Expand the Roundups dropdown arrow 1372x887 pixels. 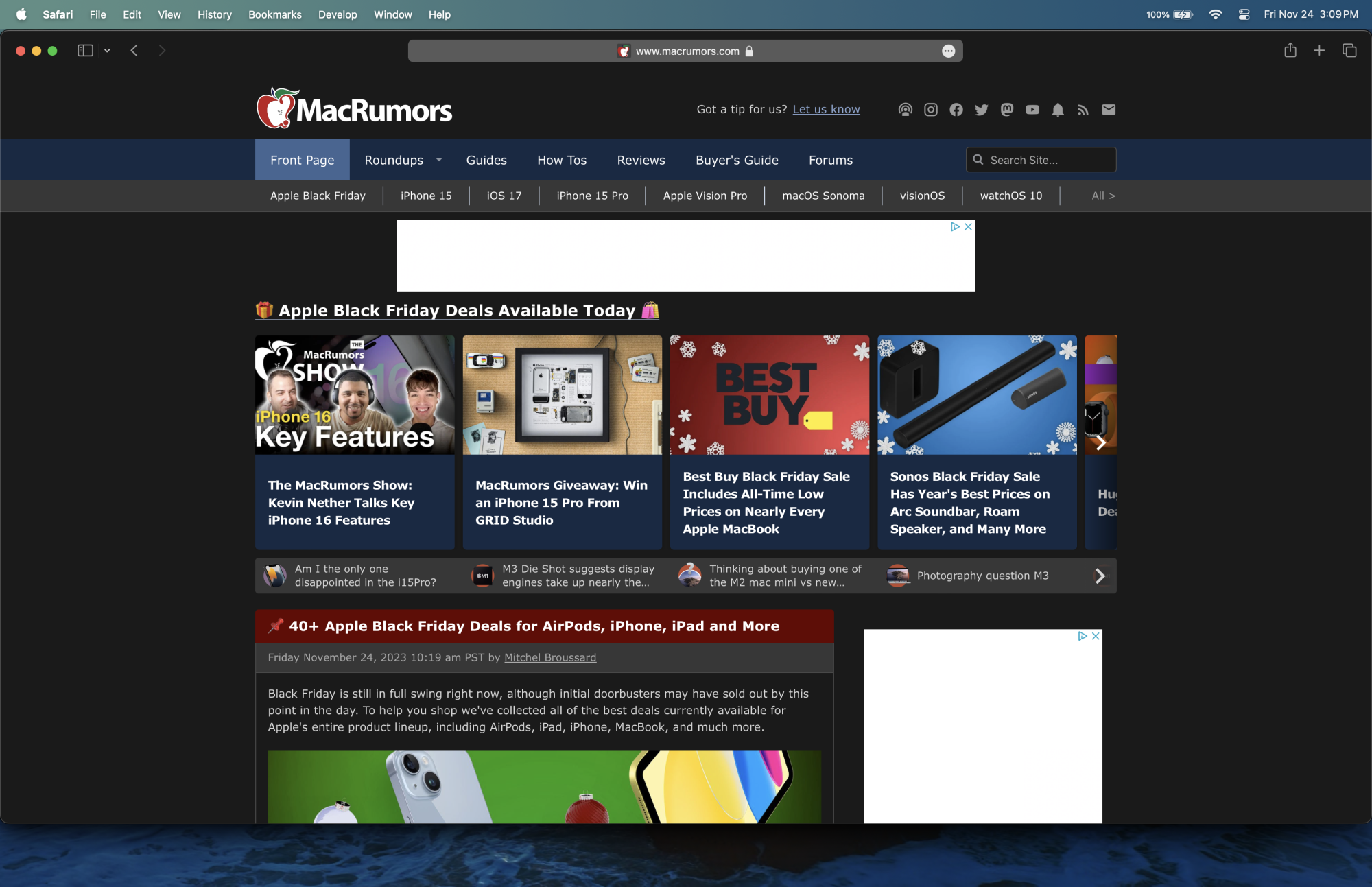click(439, 160)
